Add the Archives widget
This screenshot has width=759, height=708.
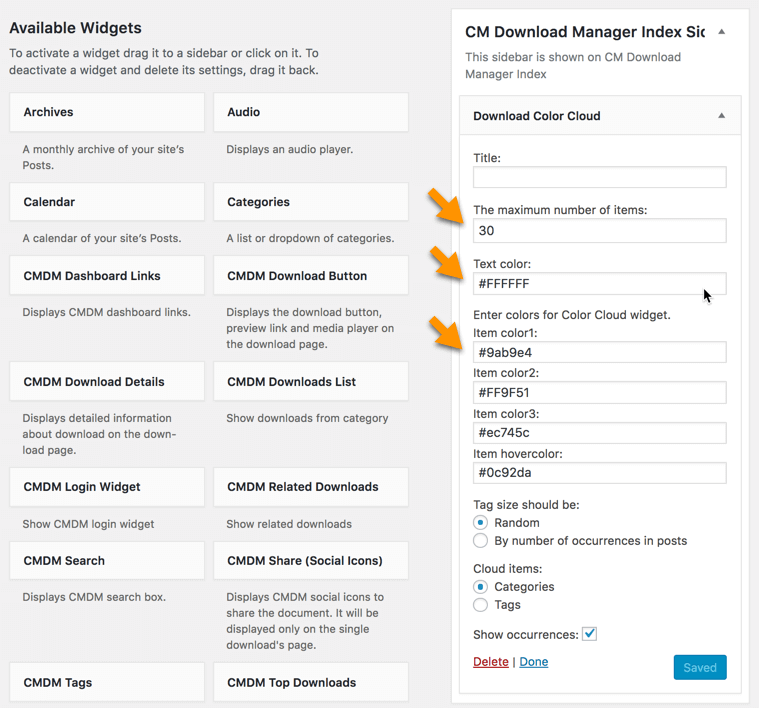(107, 113)
